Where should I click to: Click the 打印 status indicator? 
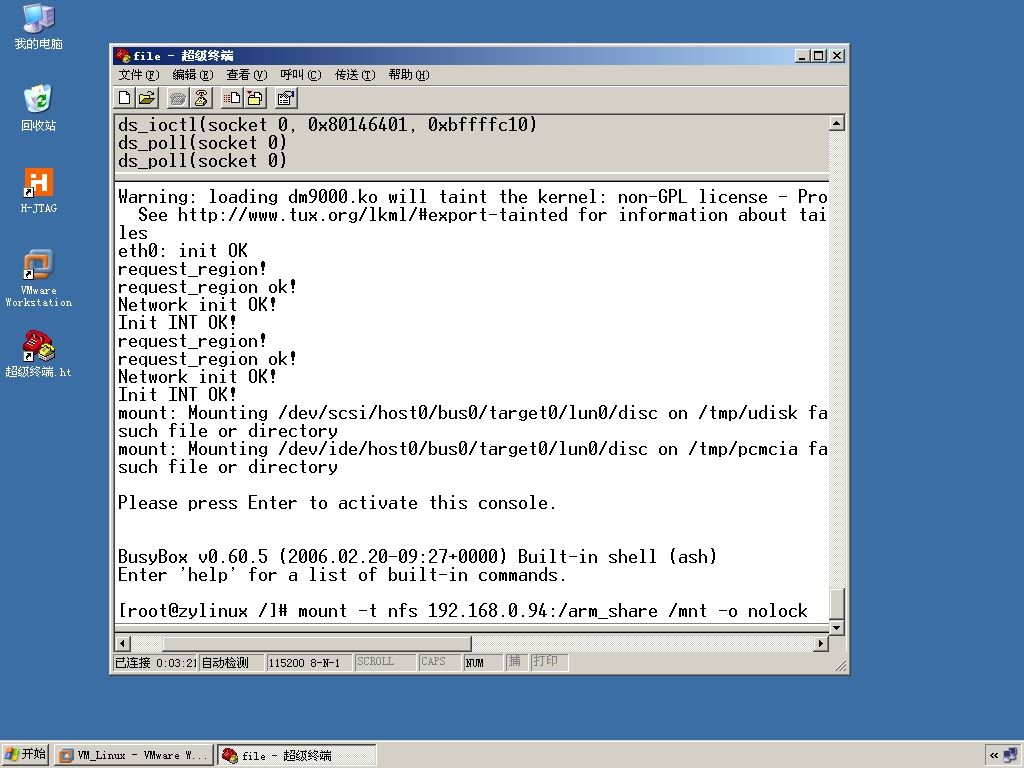coord(549,662)
